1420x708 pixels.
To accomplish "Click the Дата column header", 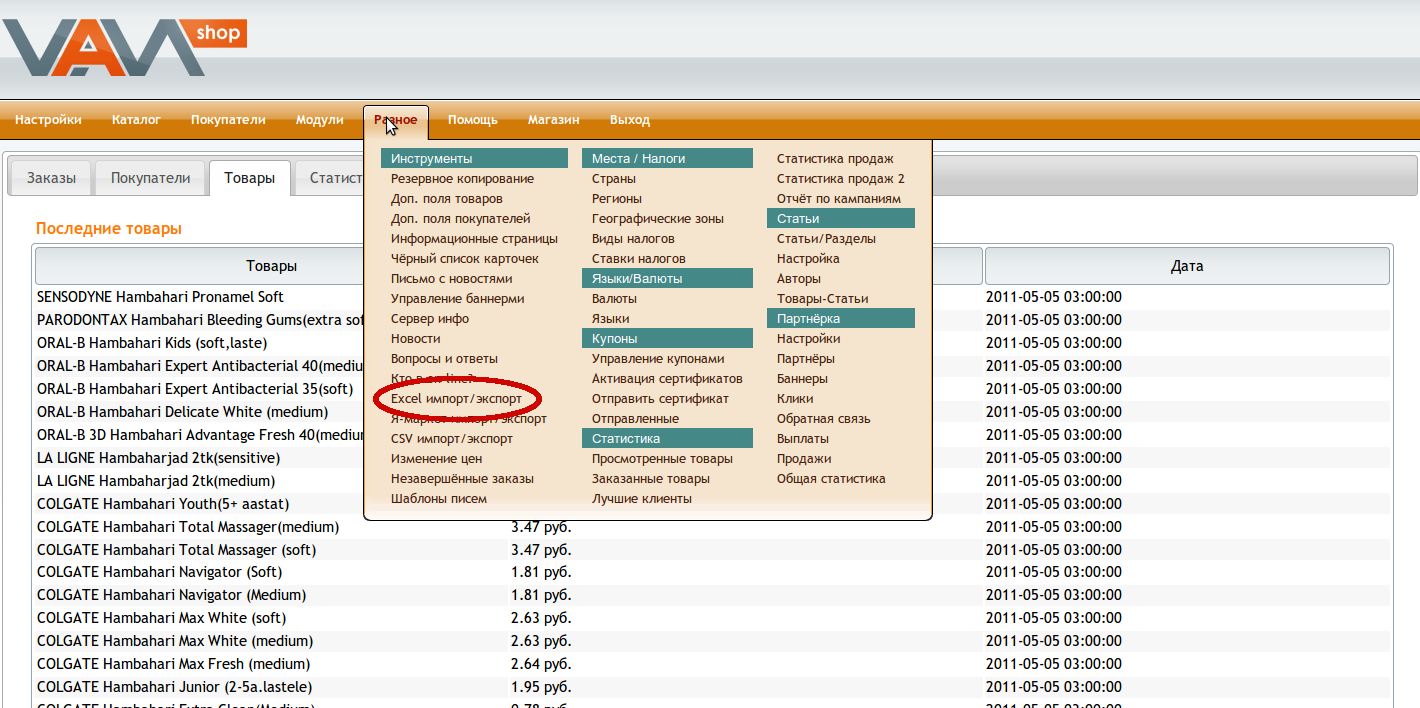I will coord(1187,266).
